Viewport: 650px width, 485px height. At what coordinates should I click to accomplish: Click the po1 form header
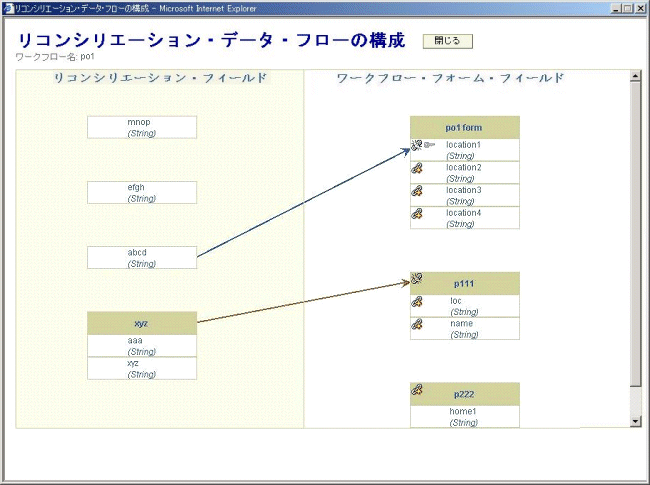tap(465, 128)
